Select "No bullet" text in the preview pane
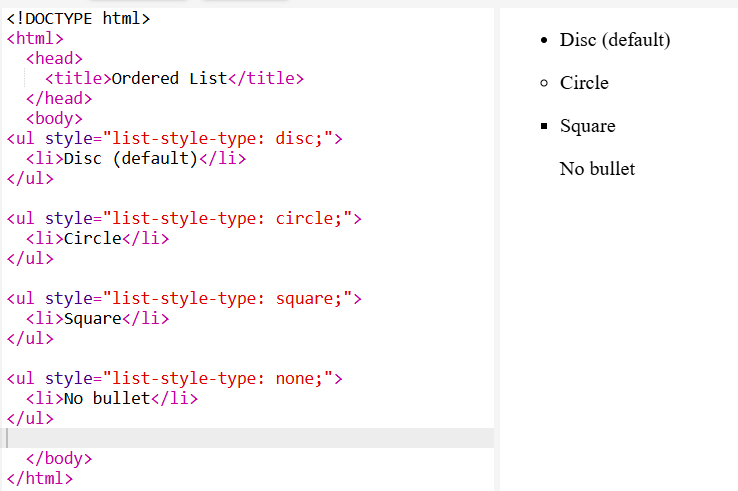This screenshot has width=738, height=491. pos(597,169)
